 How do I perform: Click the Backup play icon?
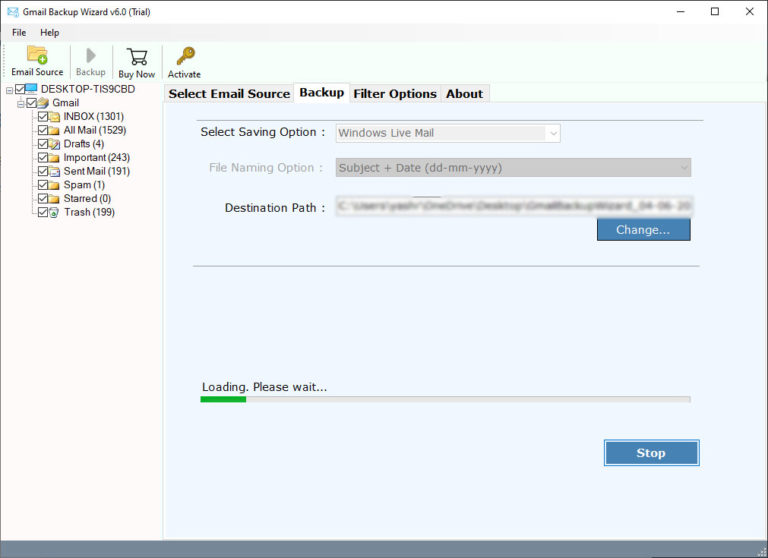tap(90, 56)
